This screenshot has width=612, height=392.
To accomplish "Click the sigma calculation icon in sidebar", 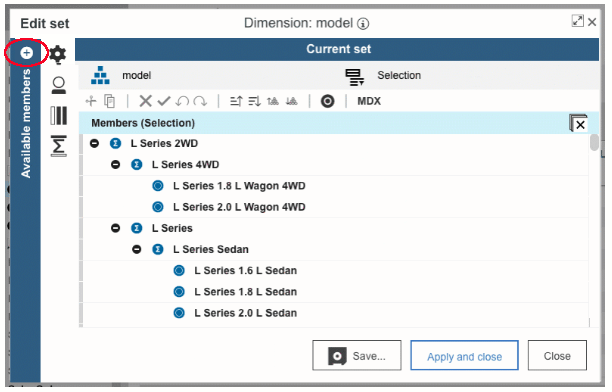I will (x=59, y=146).
